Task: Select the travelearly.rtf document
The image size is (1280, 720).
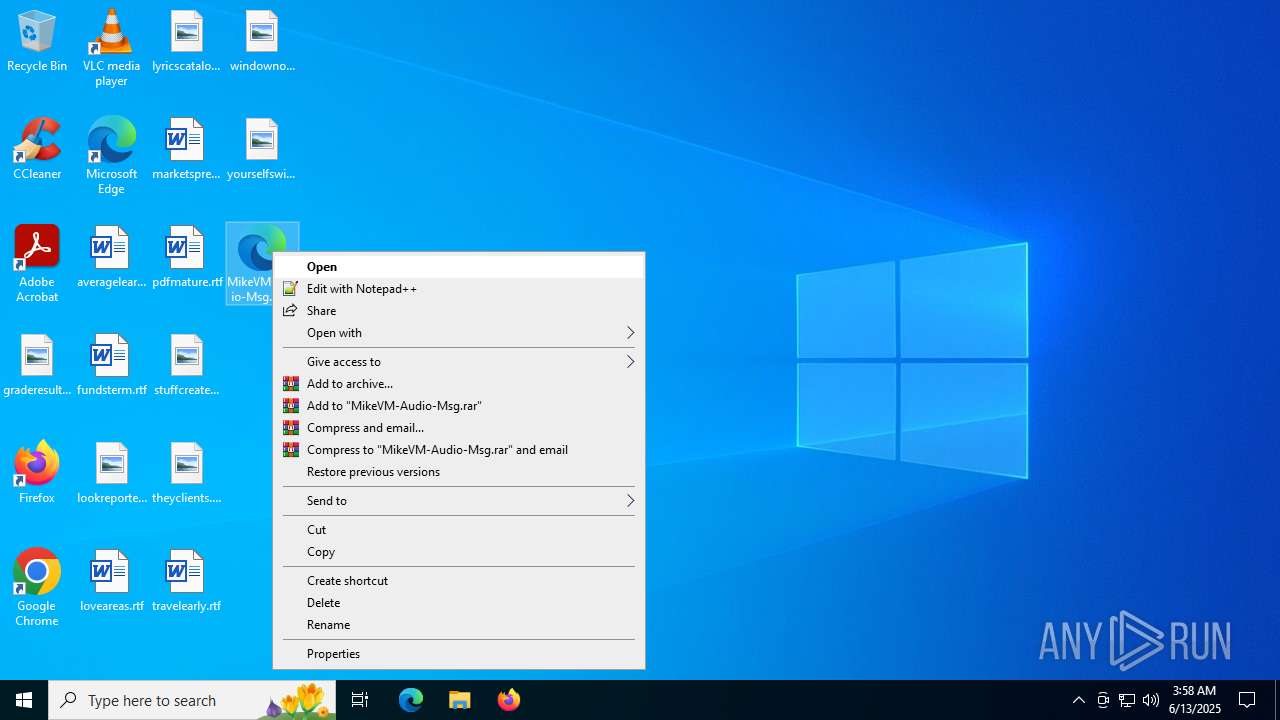Action: pos(186,582)
